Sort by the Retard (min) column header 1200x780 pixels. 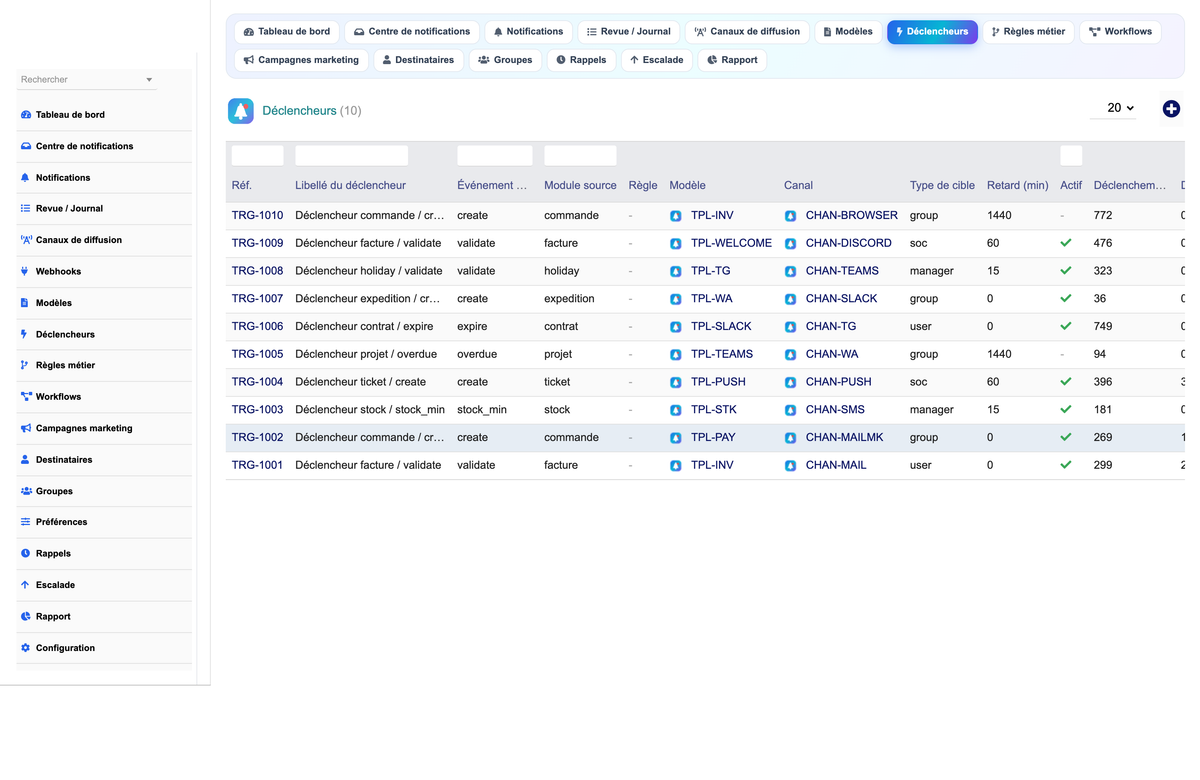pos(1017,185)
